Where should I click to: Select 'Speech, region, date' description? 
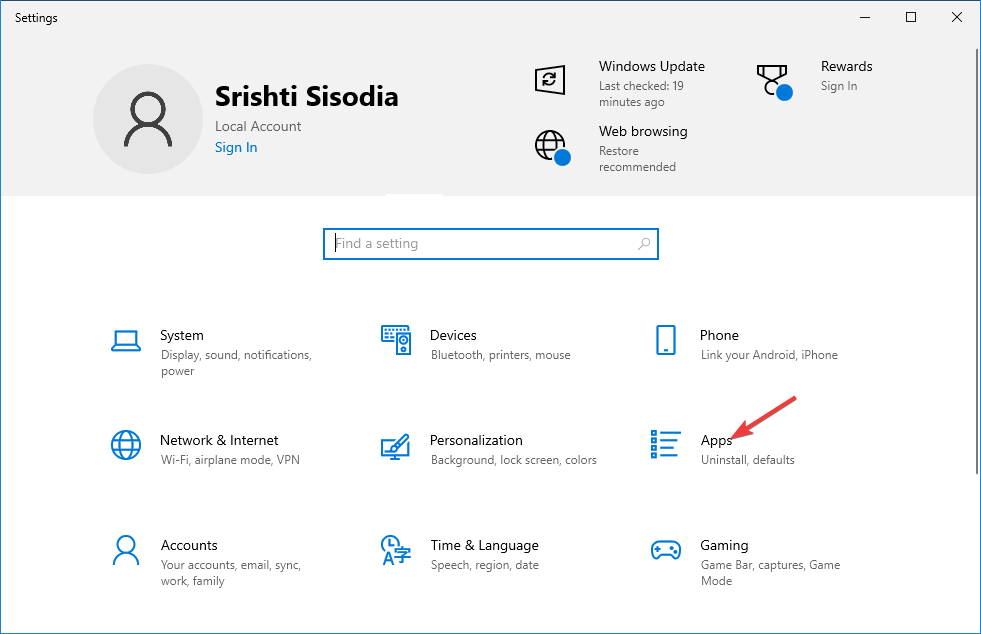point(484,565)
